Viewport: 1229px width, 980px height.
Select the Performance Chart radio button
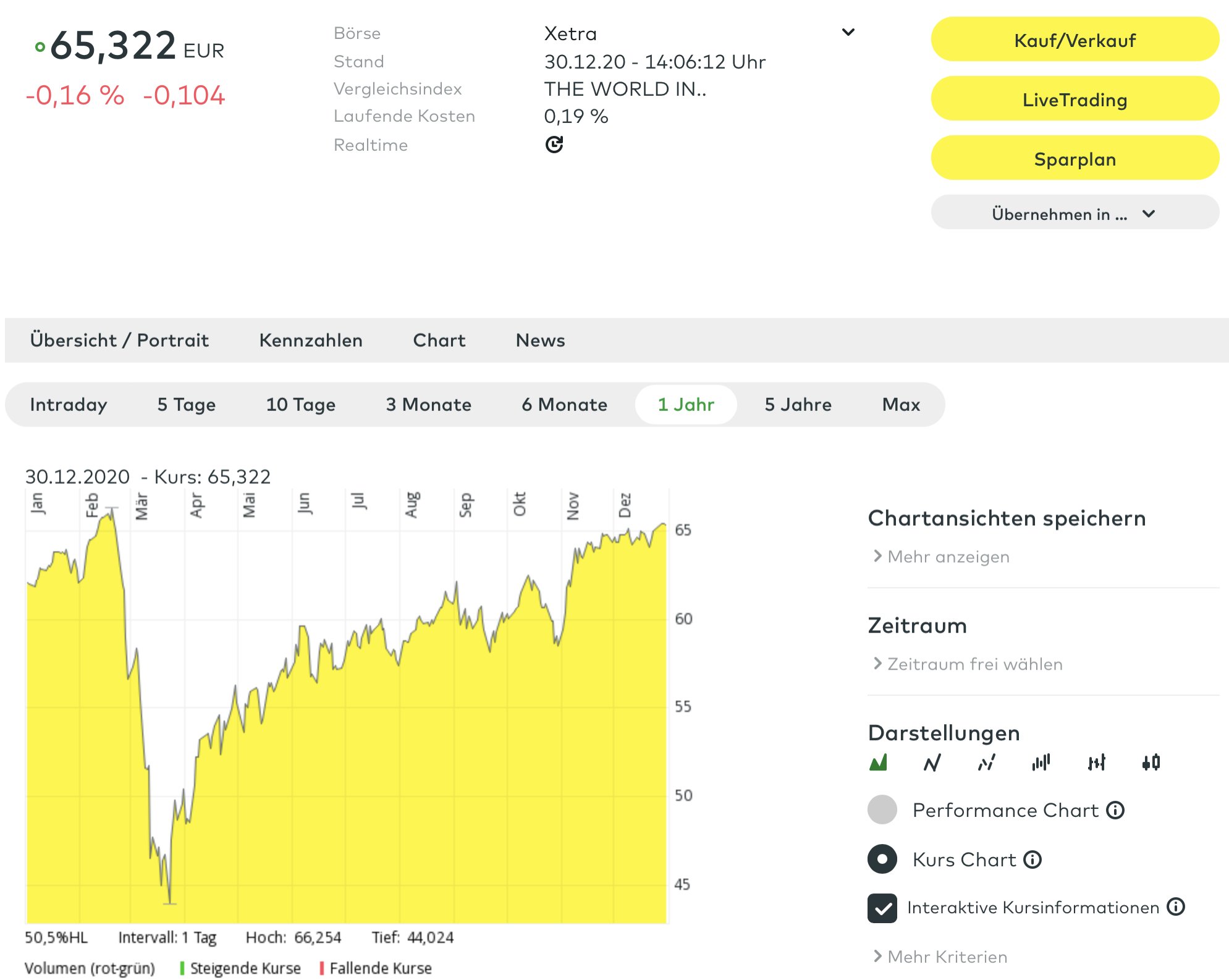pyautogui.click(x=882, y=810)
